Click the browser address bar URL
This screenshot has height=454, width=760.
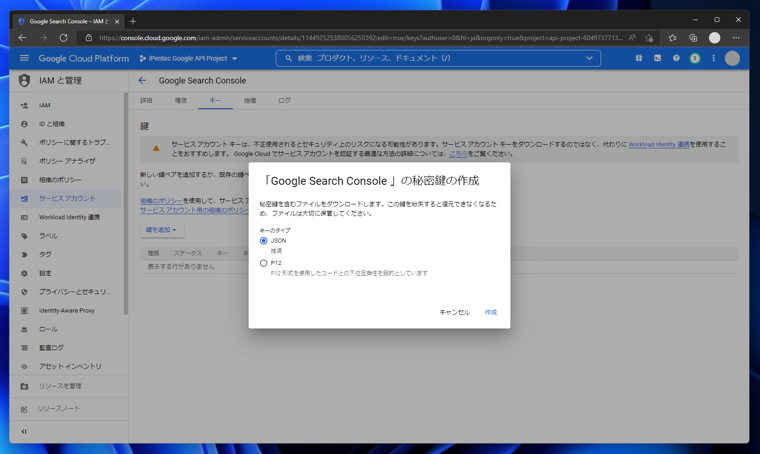(x=361, y=38)
